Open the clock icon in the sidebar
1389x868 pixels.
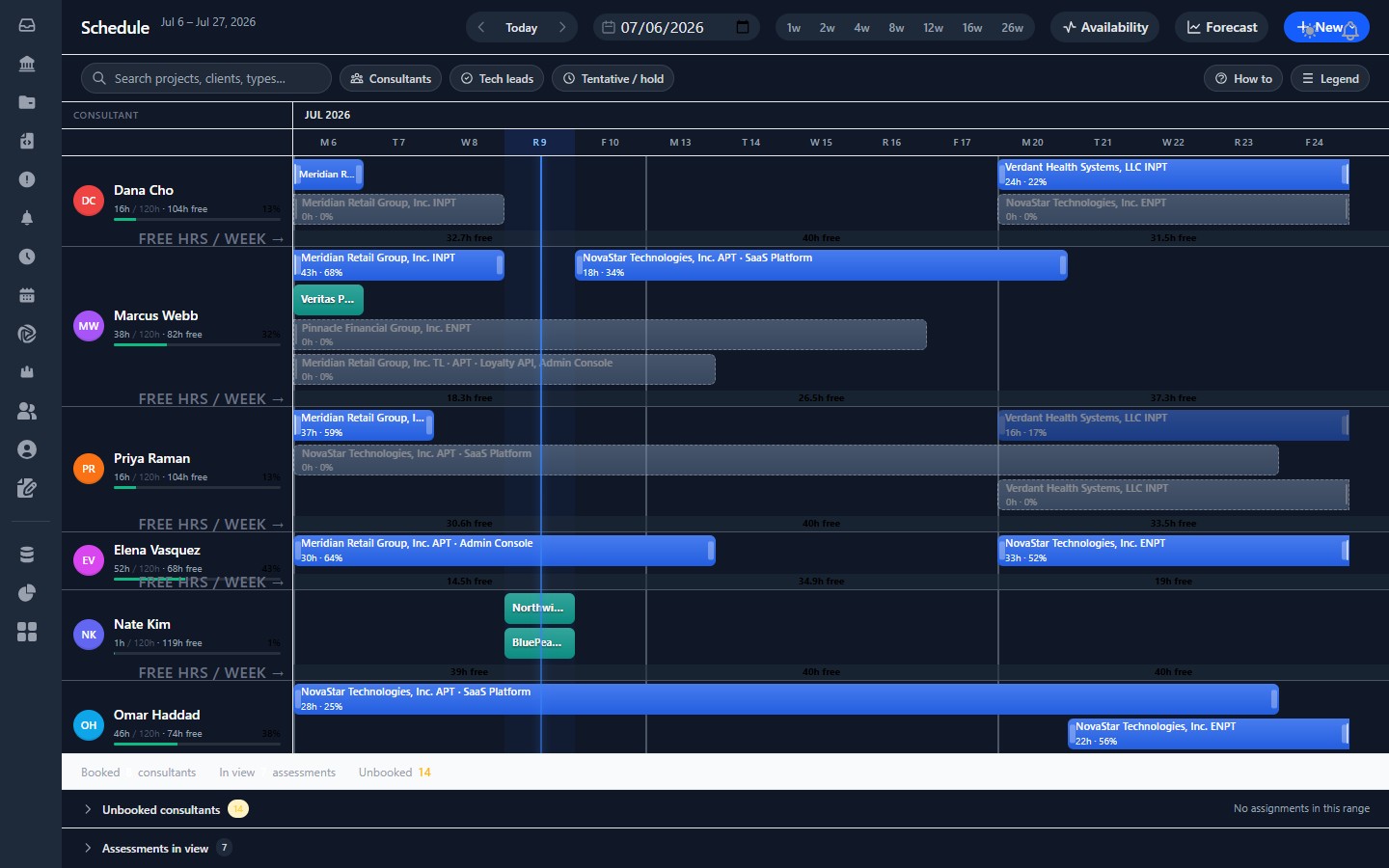pyautogui.click(x=27, y=257)
